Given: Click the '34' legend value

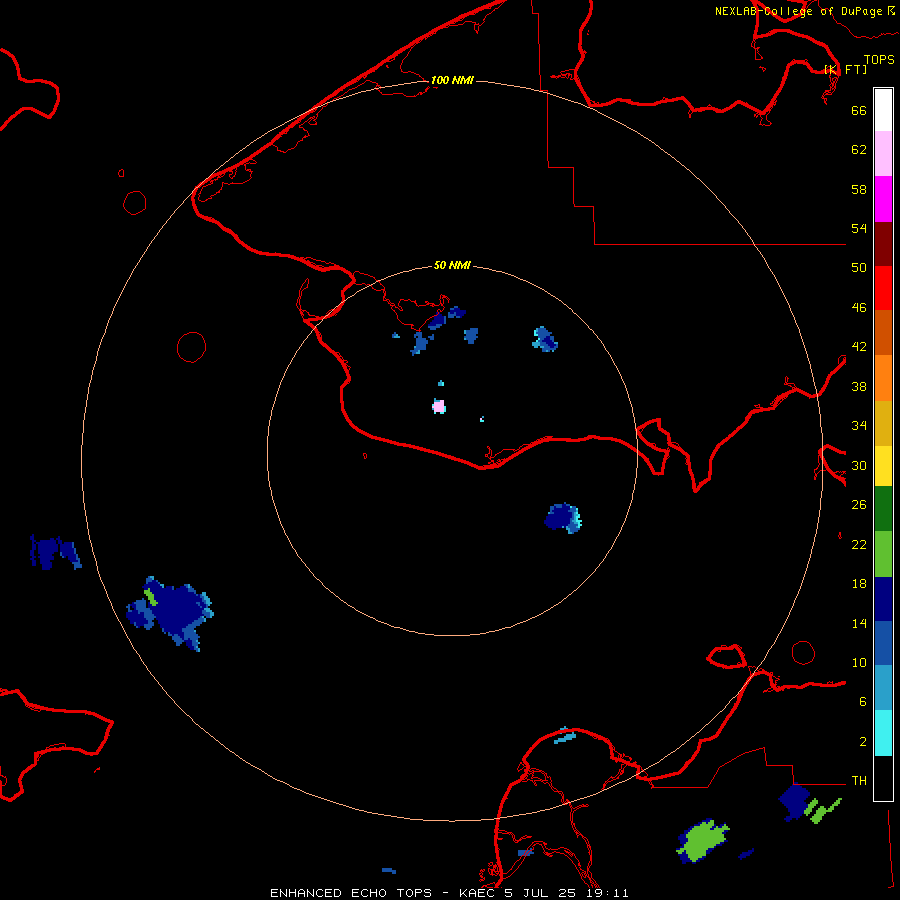Looking at the screenshot, I should (x=859, y=425).
